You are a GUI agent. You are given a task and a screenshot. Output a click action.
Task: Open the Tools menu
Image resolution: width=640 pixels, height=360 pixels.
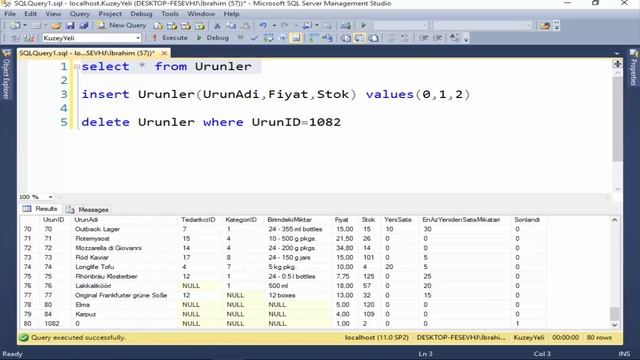[170, 13]
